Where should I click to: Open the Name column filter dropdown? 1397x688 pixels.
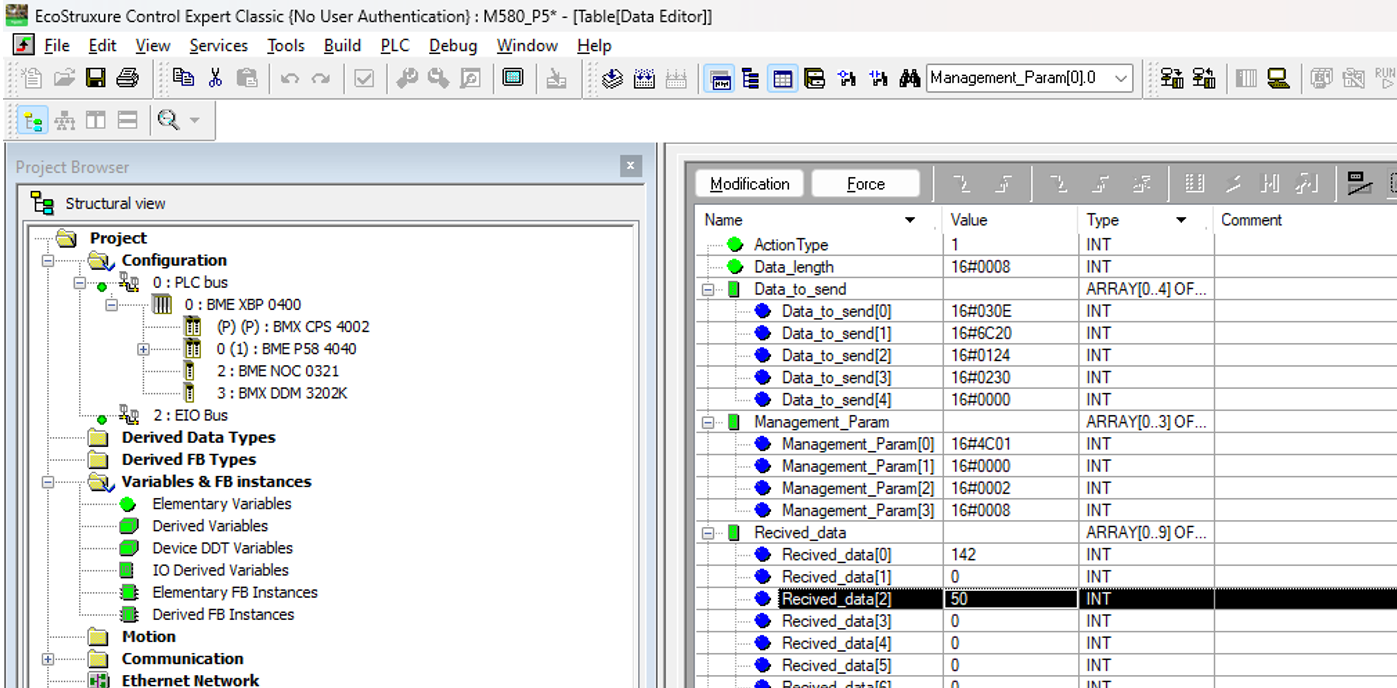coord(910,220)
